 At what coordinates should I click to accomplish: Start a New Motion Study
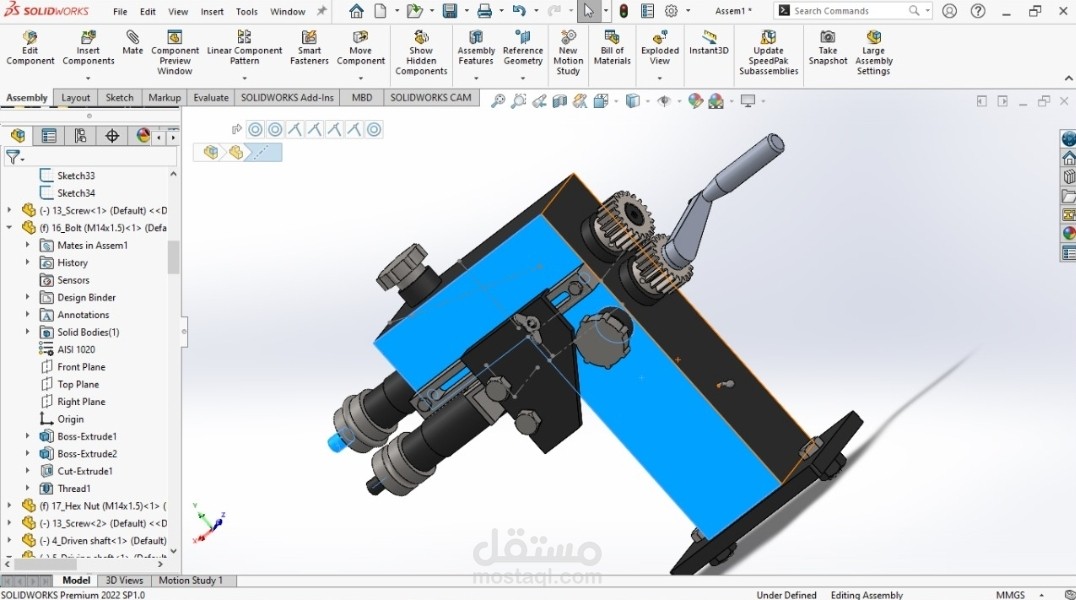[x=568, y=53]
